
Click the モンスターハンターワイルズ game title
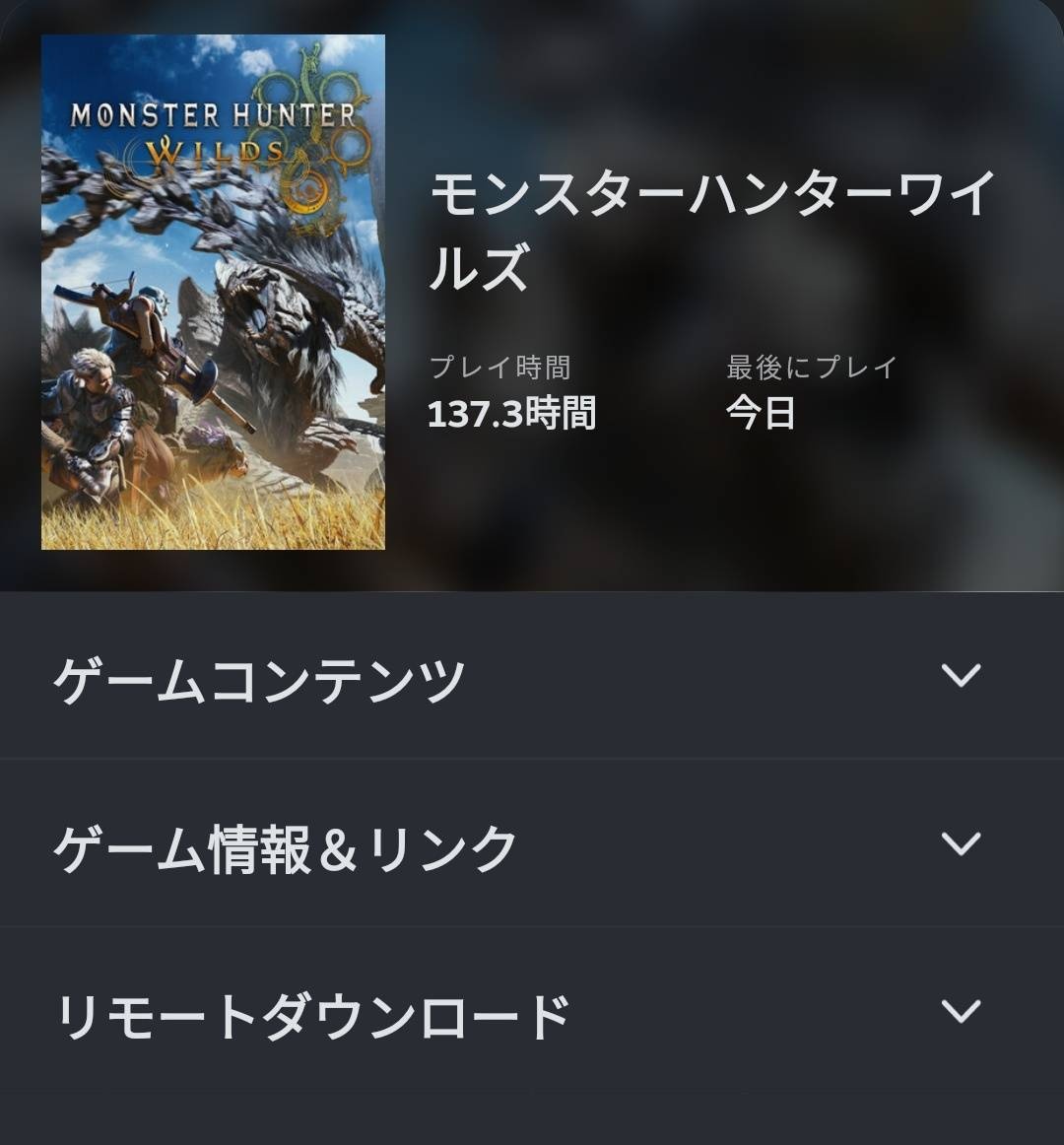point(712,230)
